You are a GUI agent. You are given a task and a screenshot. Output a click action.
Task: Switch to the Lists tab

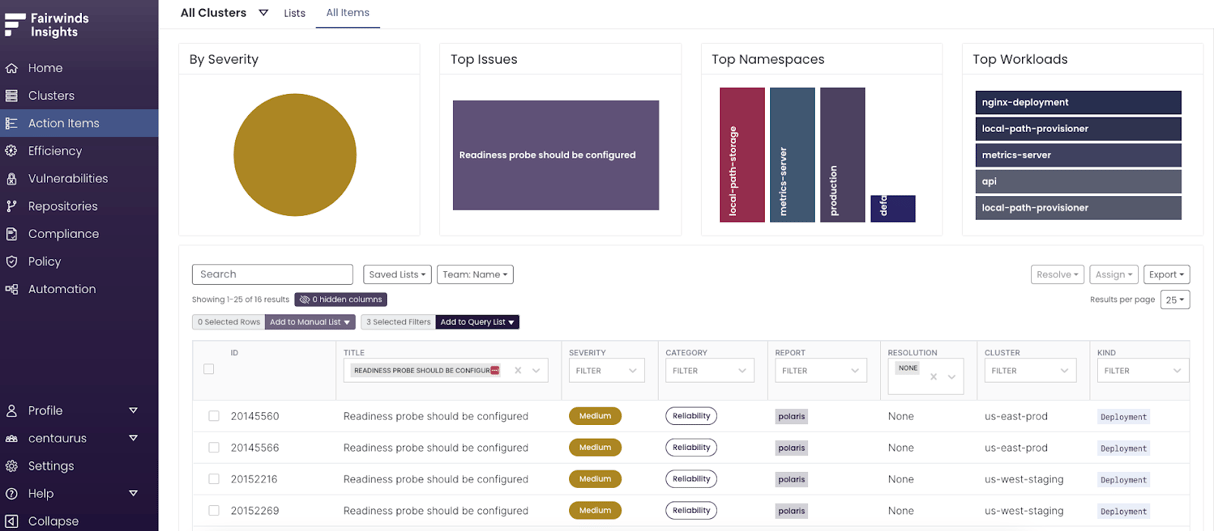294,13
